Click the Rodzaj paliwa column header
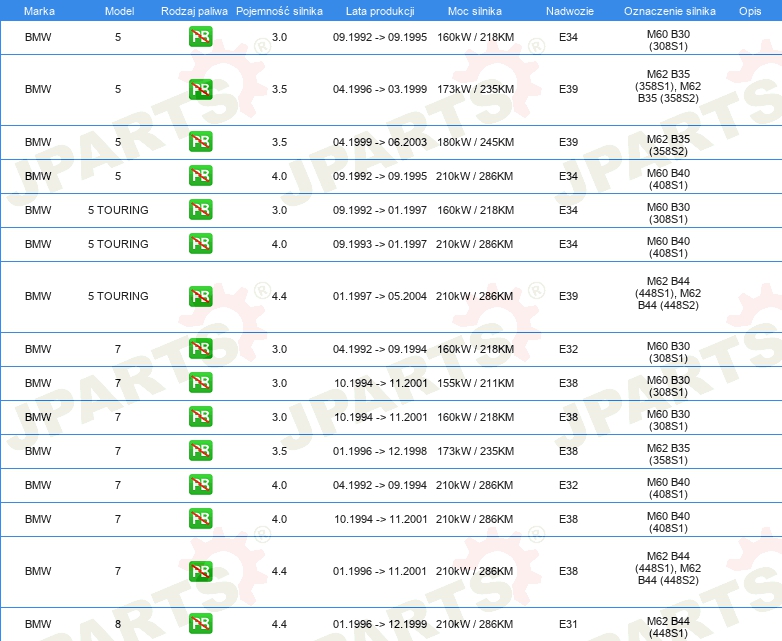Image resolution: width=782 pixels, height=641 pixels. (194, 10)
